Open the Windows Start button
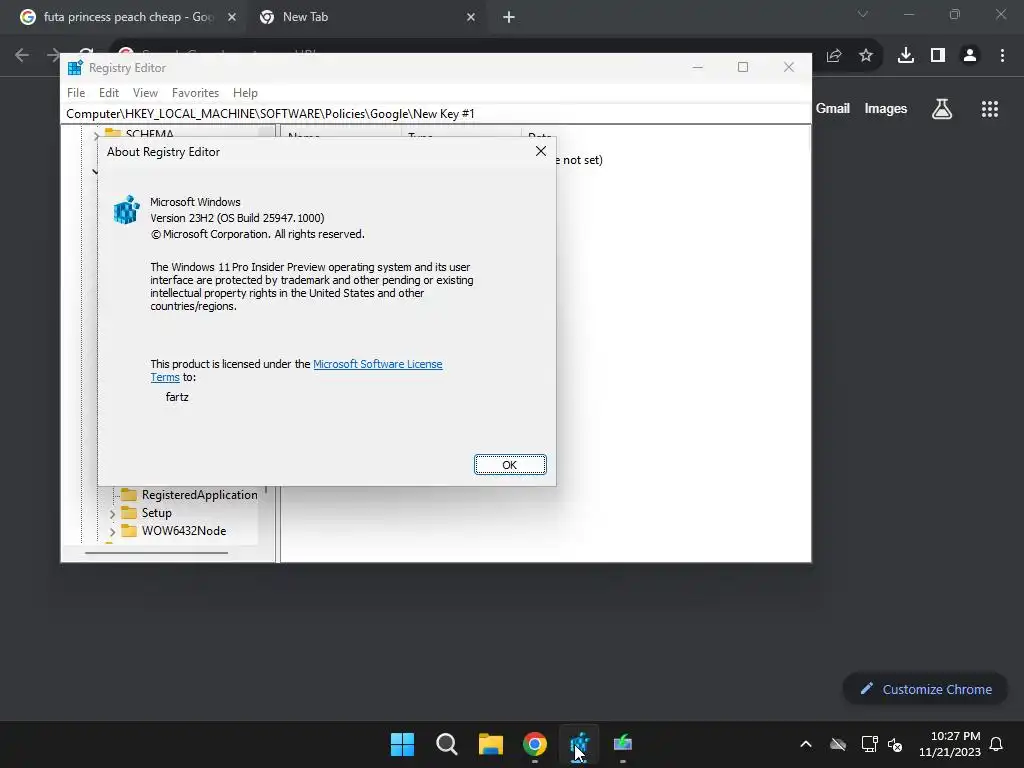The image size is (1024, 768). (x=402, y=744)
